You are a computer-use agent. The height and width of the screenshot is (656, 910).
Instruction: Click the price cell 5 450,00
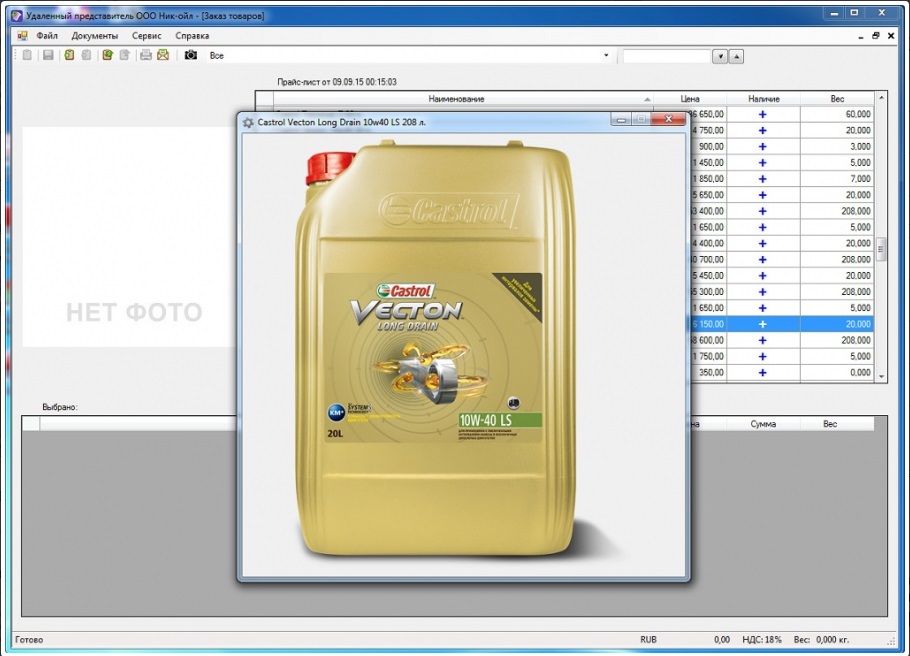tap(707, 276)
